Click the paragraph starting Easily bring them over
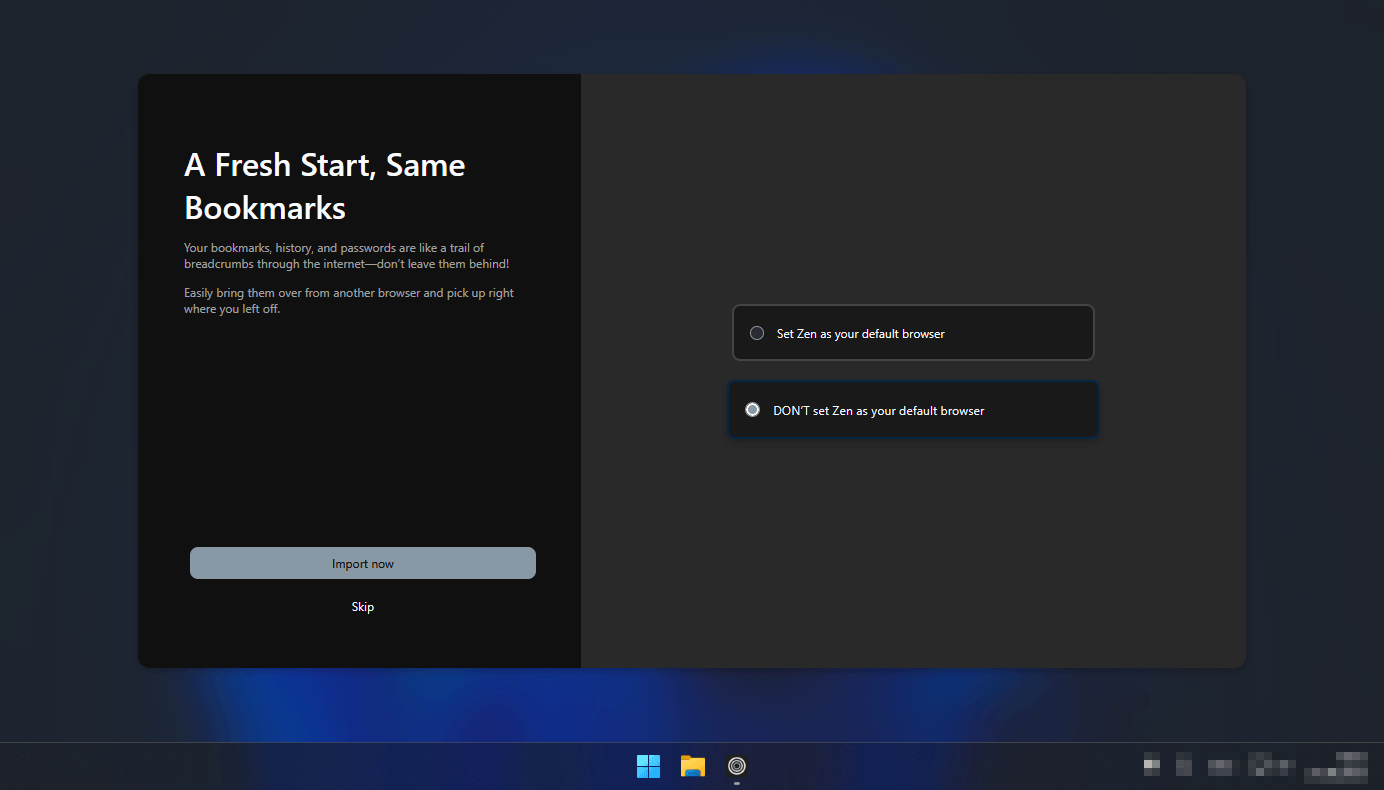The height and width of the screenshot is (790, 1384). point(349,301)
